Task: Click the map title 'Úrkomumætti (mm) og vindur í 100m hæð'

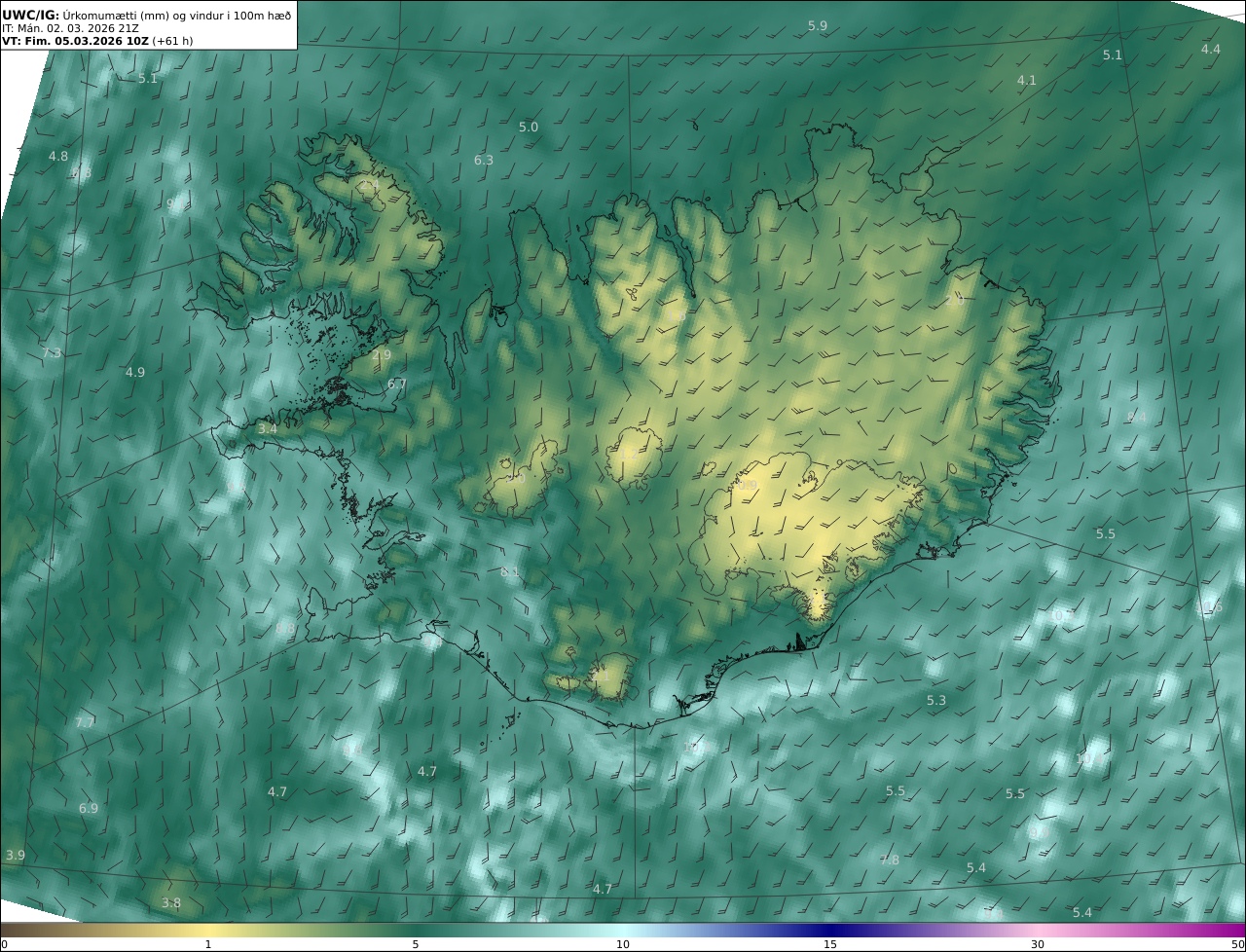Action: [177, 14]
